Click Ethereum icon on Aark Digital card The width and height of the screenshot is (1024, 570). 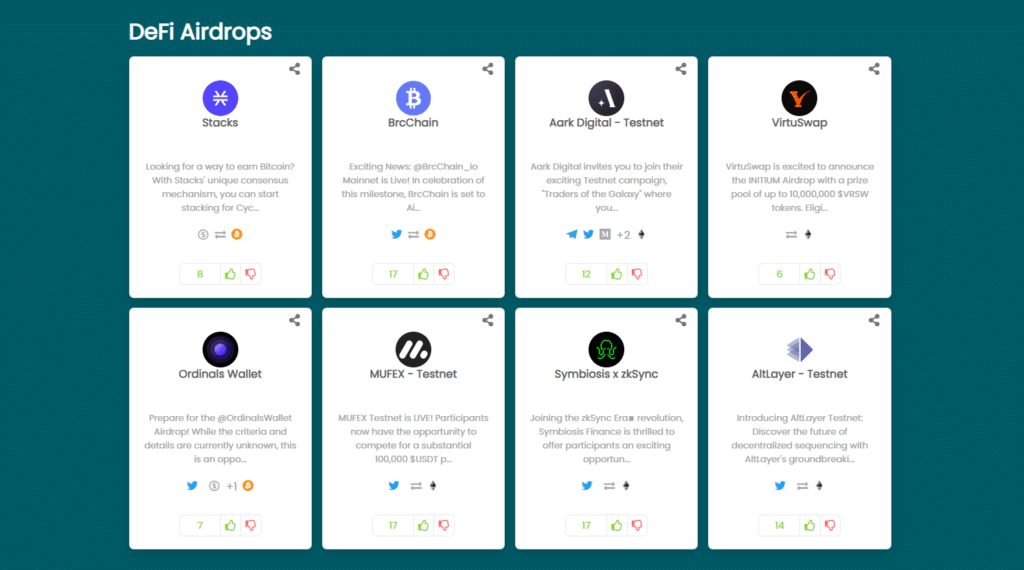[641, 234]
